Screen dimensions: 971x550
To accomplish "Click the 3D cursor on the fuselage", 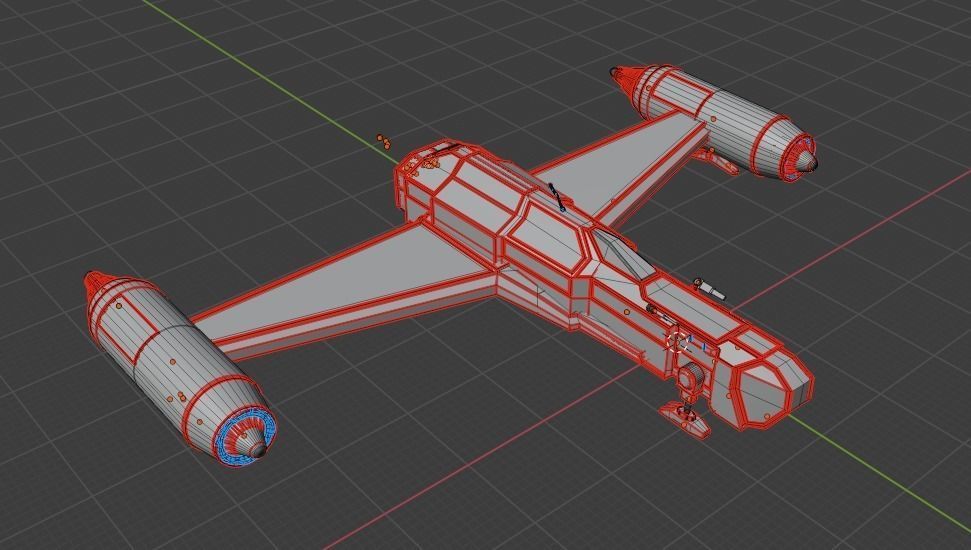I will [678, 342].
